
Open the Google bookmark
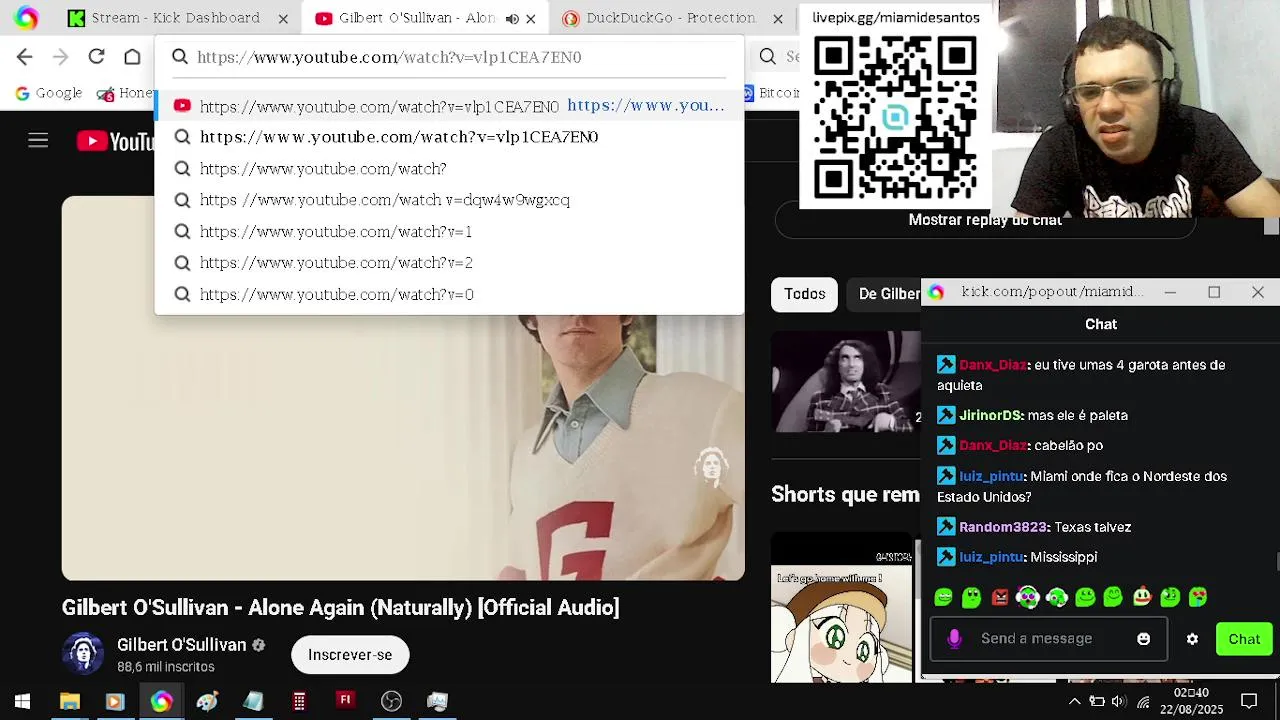click(48, 93)
